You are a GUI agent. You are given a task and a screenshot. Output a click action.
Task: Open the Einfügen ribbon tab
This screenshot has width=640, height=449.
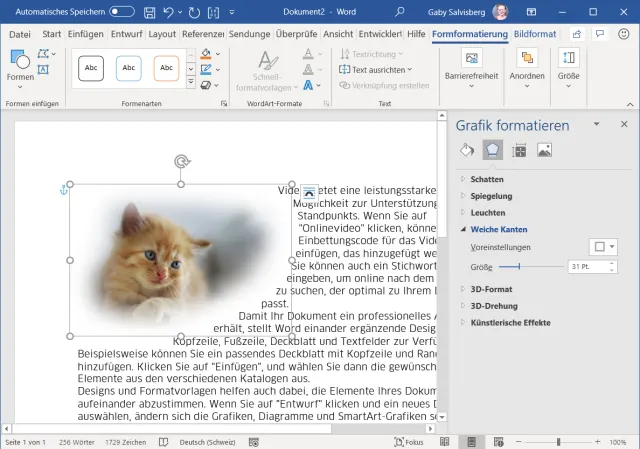85,34
